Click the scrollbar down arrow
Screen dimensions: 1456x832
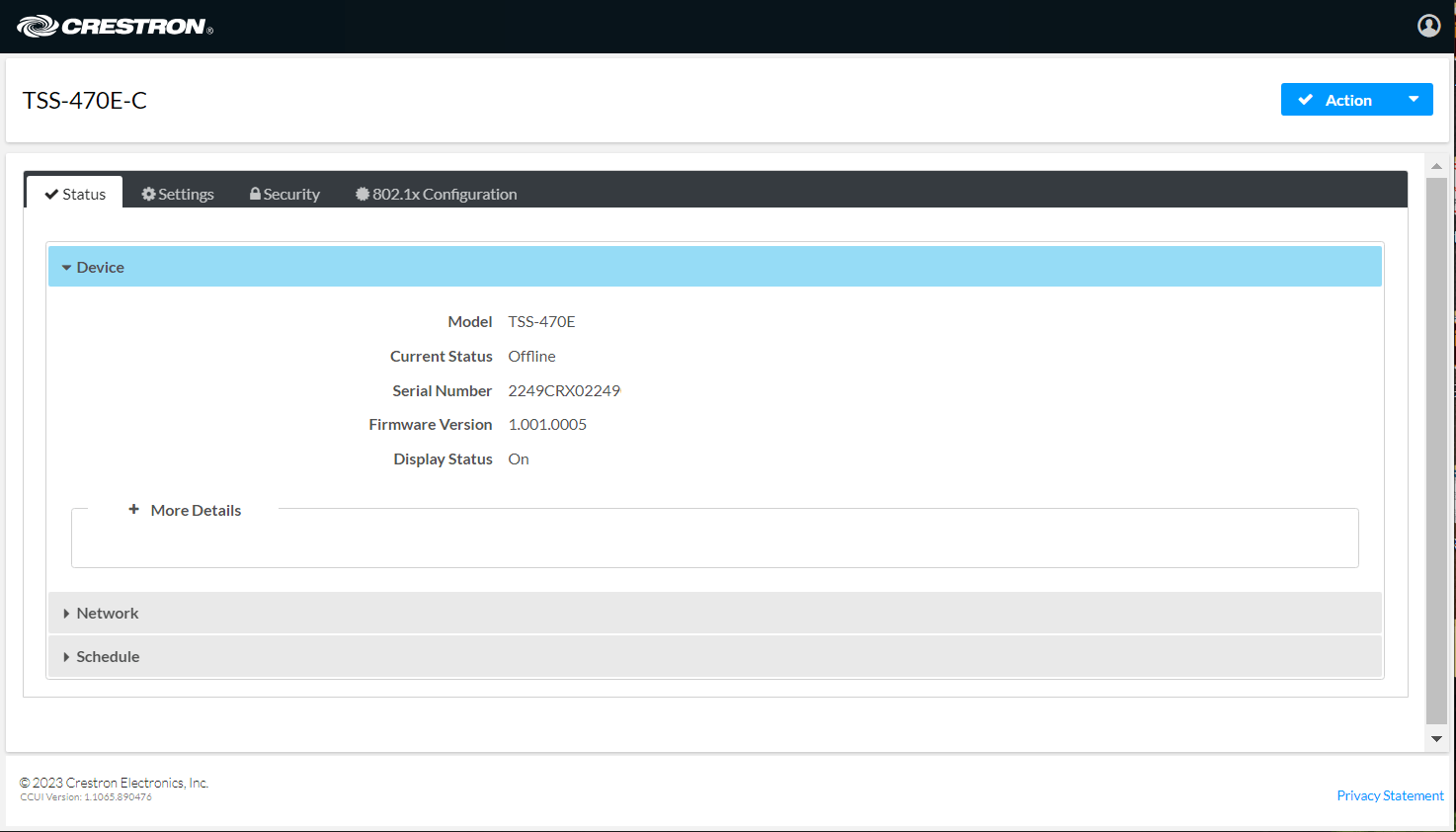pos(1436,739)
